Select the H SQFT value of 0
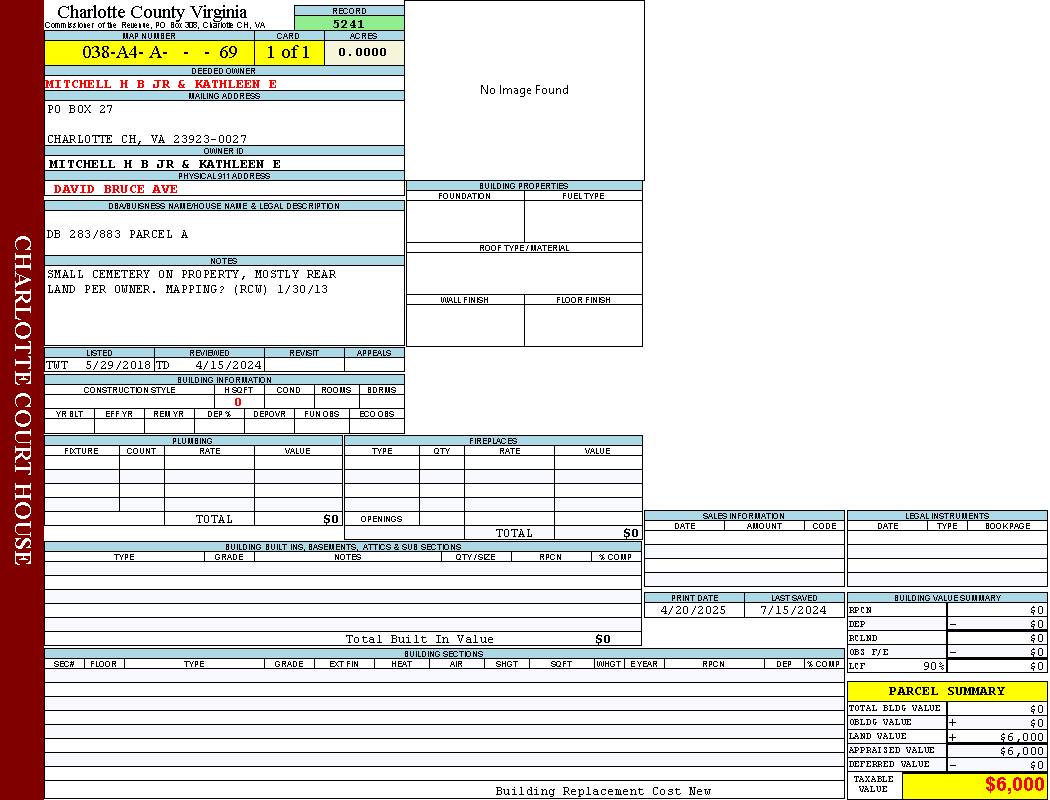 [x=238, y=402]
